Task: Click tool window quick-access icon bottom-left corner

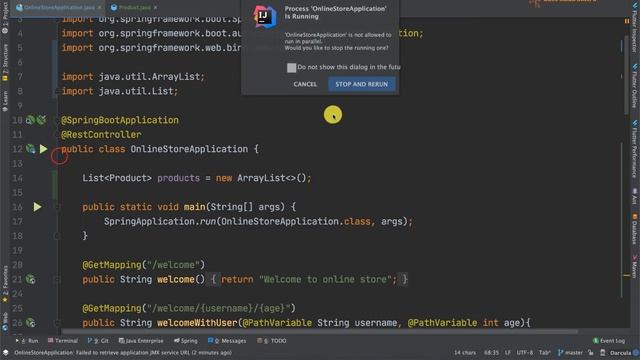Action: pyautogui.click(x=5, y=353)
